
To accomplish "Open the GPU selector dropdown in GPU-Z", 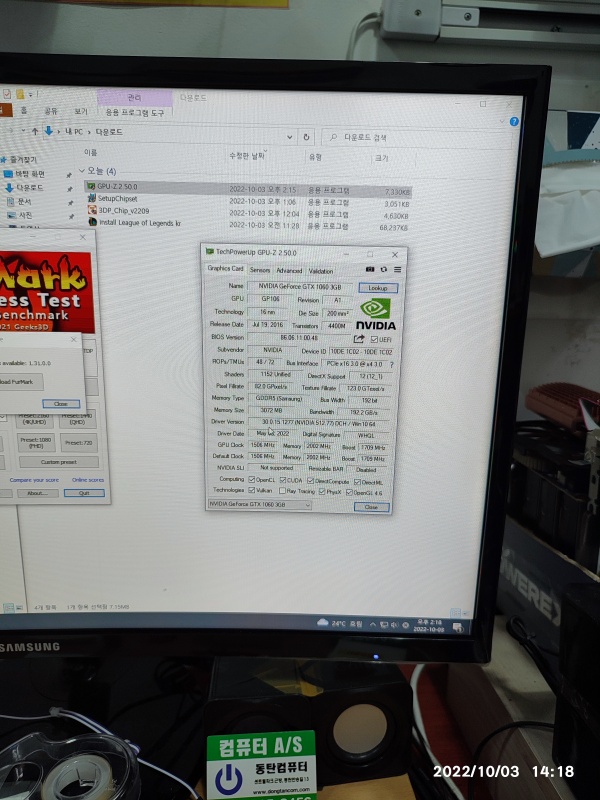I will point(259,504).
